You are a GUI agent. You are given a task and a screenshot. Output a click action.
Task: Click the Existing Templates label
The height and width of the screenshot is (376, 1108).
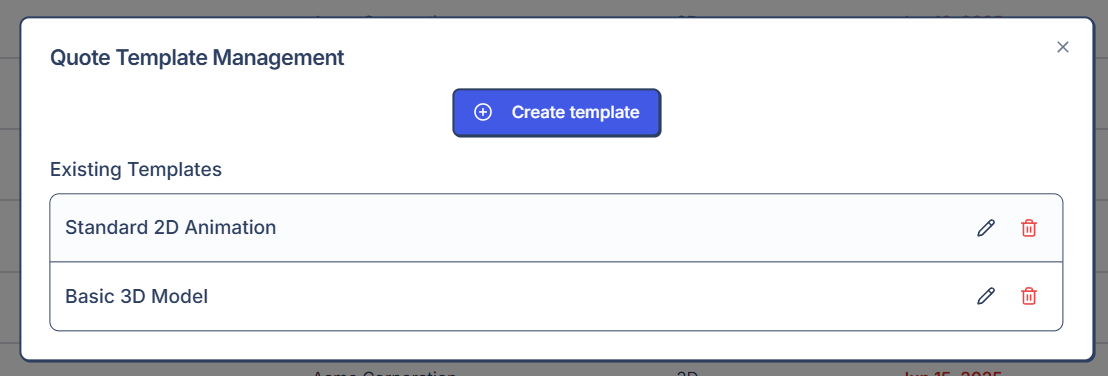tap(136, 170)
